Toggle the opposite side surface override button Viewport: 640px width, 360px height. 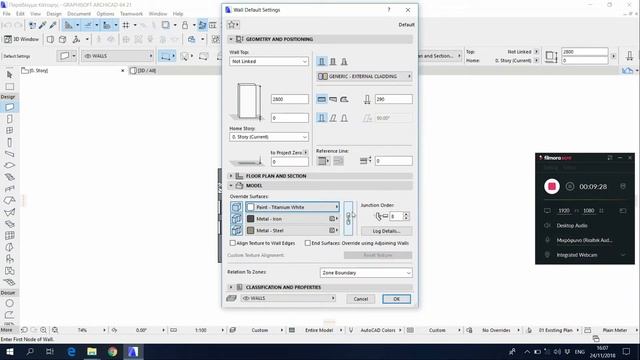237,230
